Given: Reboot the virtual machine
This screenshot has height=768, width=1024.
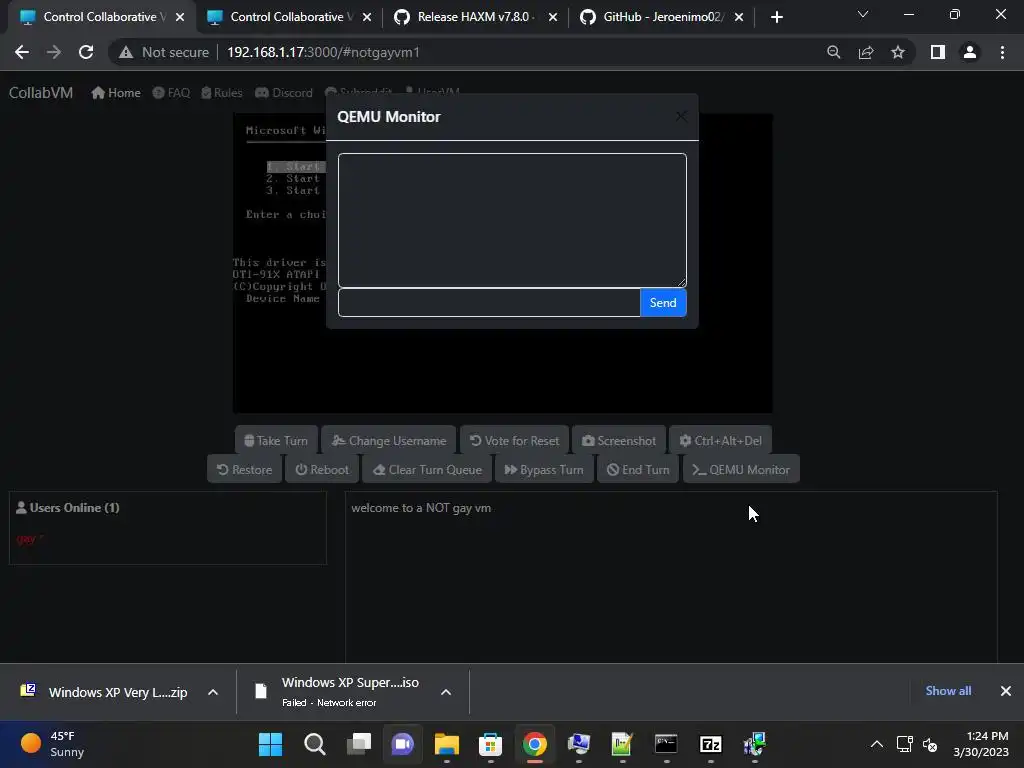Looking at the screenshot, I should coord(322,470).
